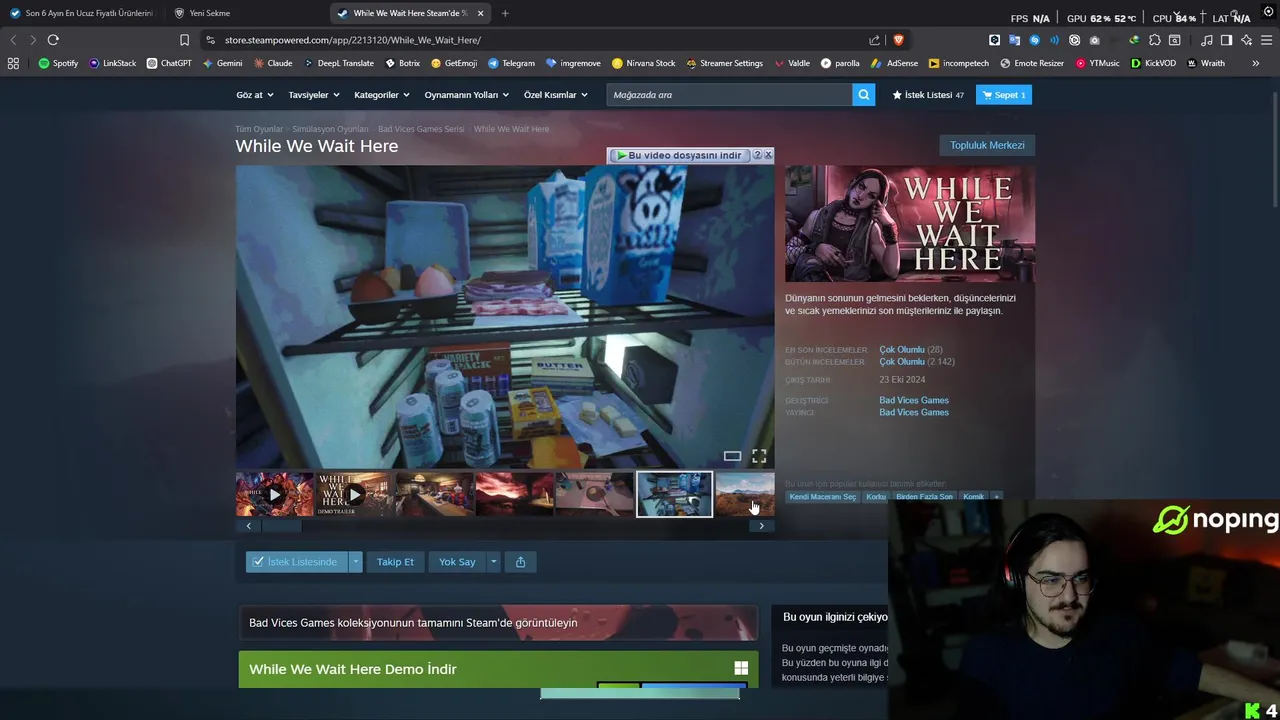Open the Bad Vices Games collection banner
Screen dimensions: 1280x720
(x=498, y=622)
